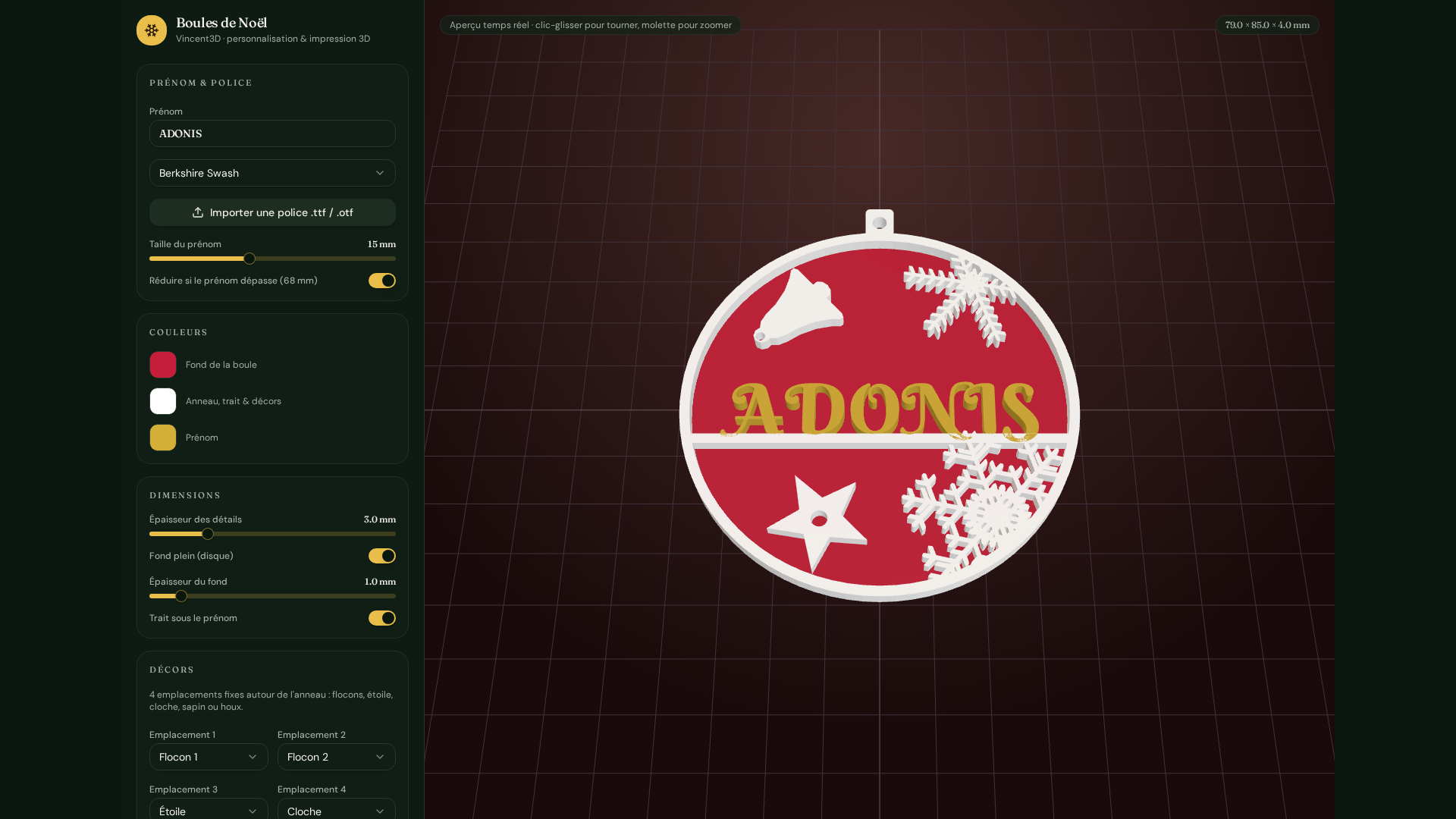
Task: Click the Aperçu temps réel hint label
Action: coord(591,25)
